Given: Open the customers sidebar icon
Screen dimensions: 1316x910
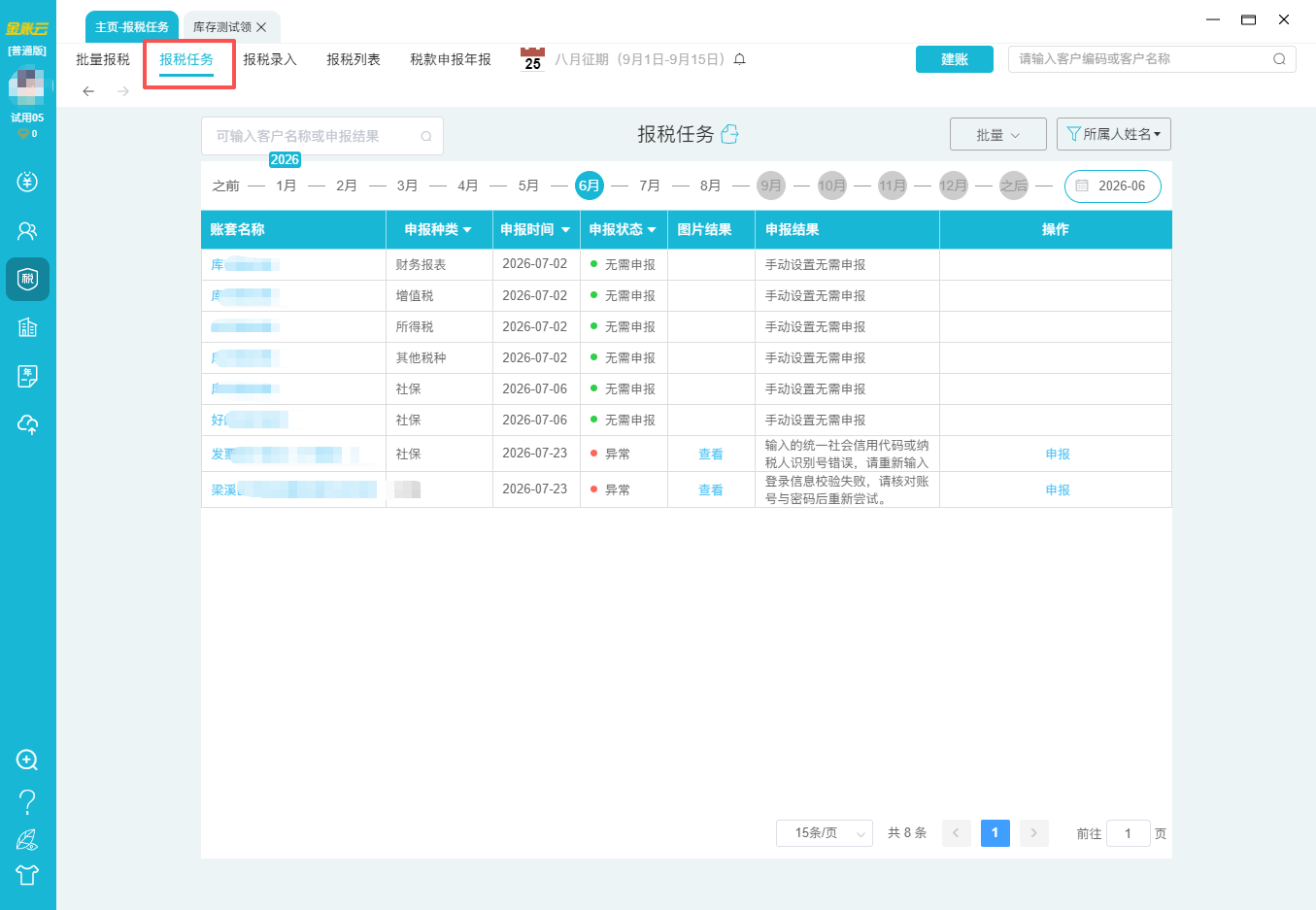Looking at the screenshot, I should [x=27, y=231].
